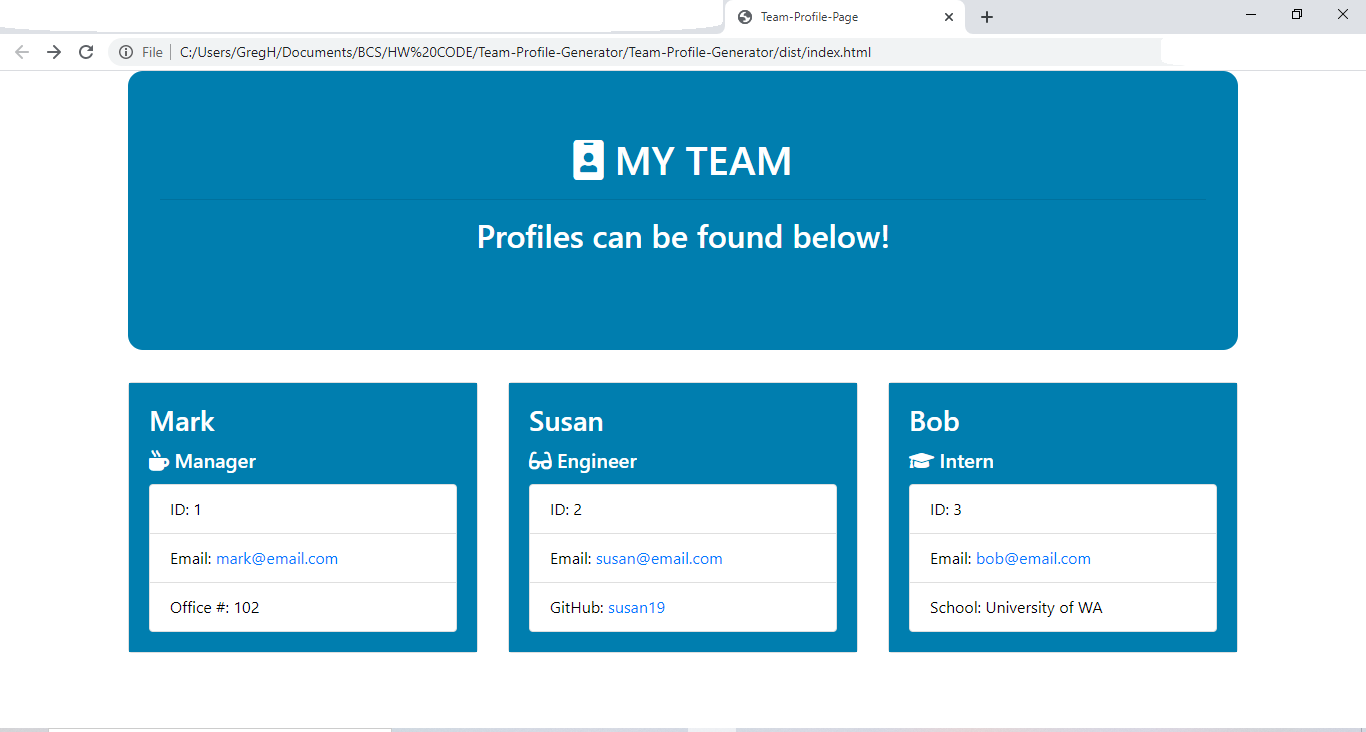Select Bob's School: University of WA row
Viewport: 1366px width, 732px height.
point(1062,607)
